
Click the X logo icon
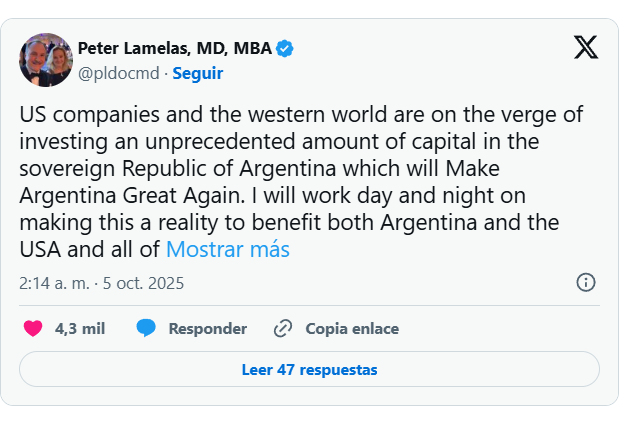(x=586, y=47)
